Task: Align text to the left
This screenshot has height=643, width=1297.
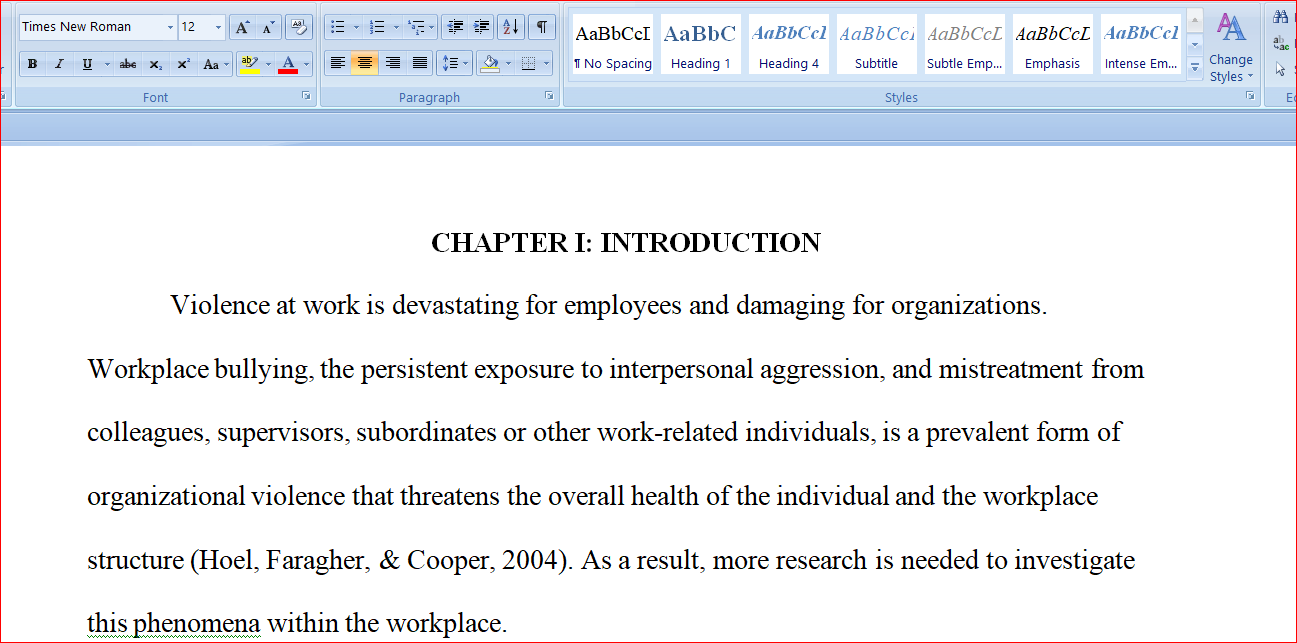Action: click(x=338, y=64)
